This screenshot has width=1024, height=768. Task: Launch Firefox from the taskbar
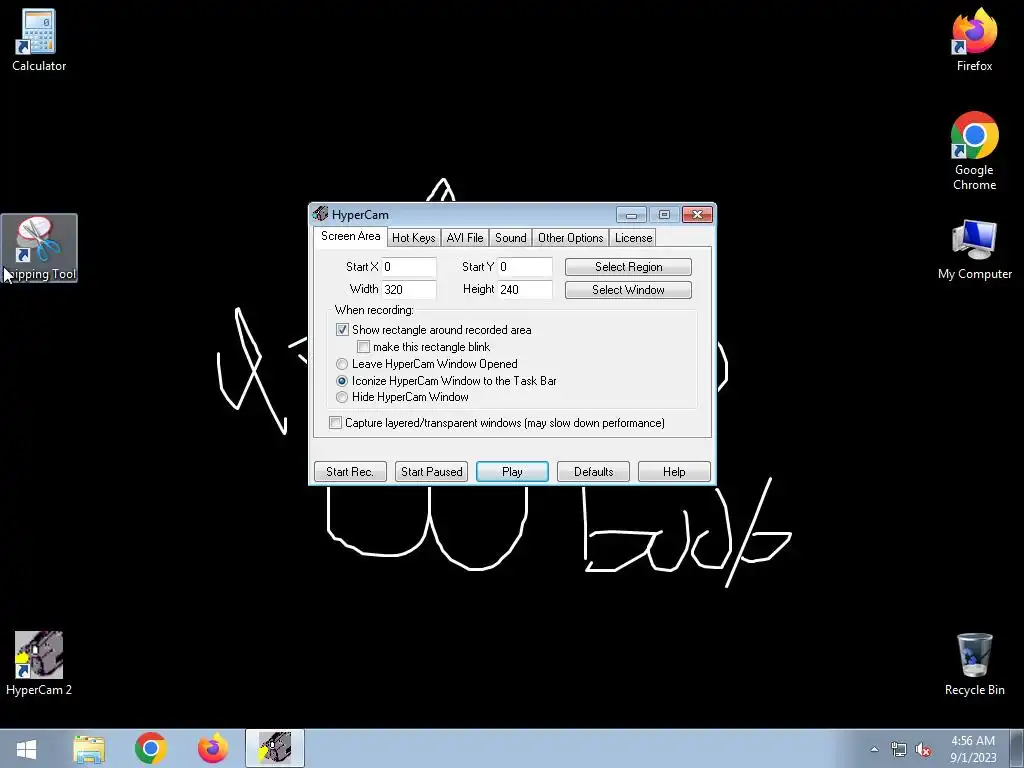click(213, 748)
